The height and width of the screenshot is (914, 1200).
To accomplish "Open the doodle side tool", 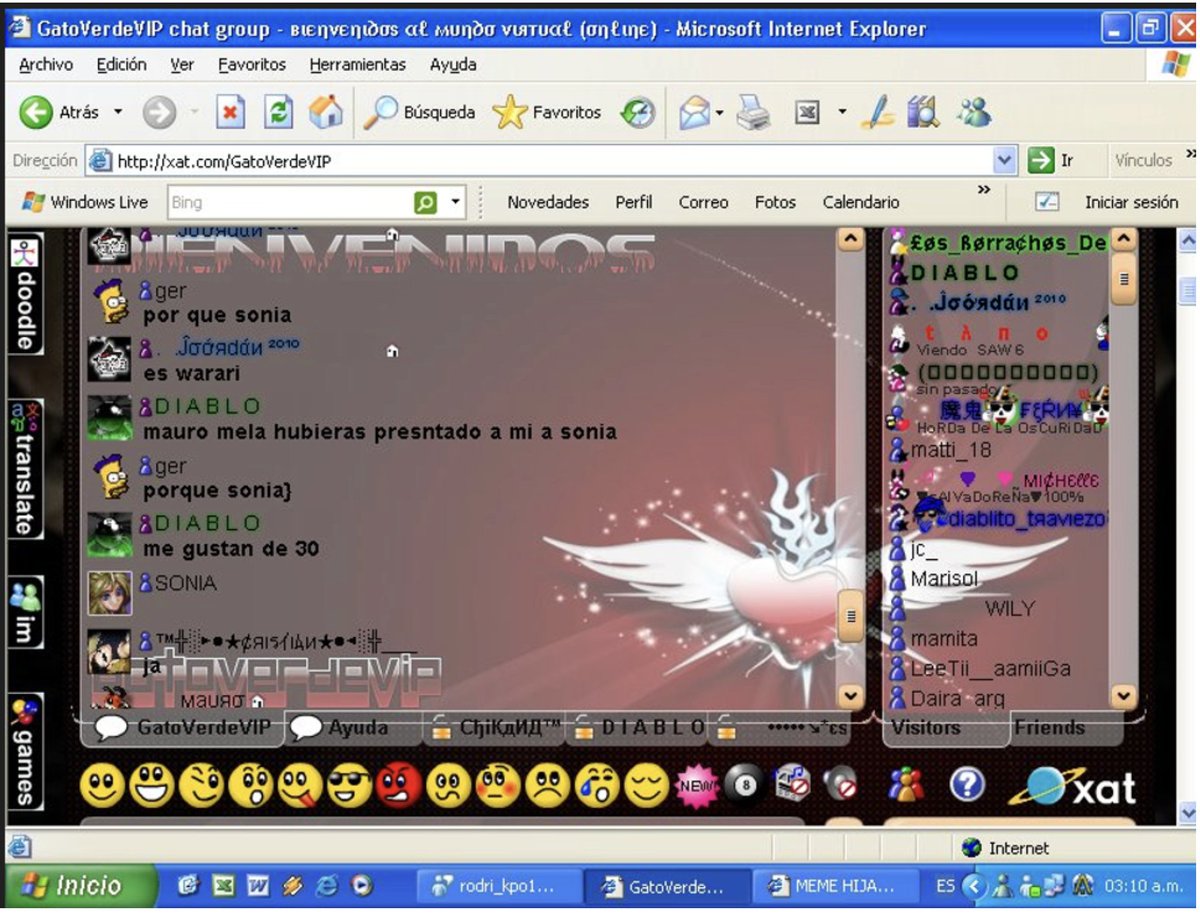I will point(24,292).
